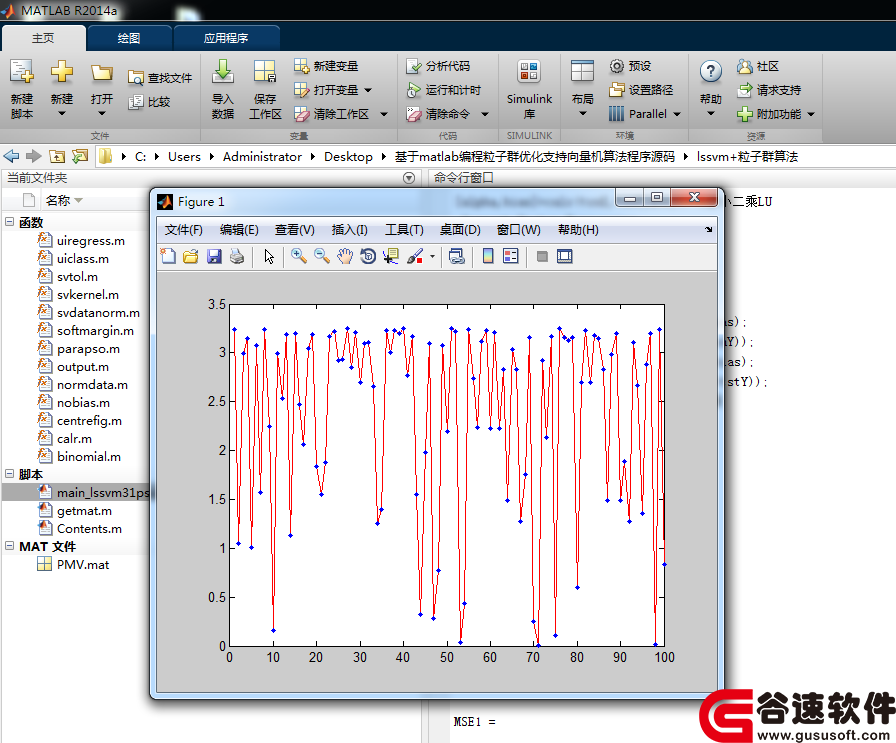
Task: Open the 工具(T) menu in Figure 1
Action: 404,230
